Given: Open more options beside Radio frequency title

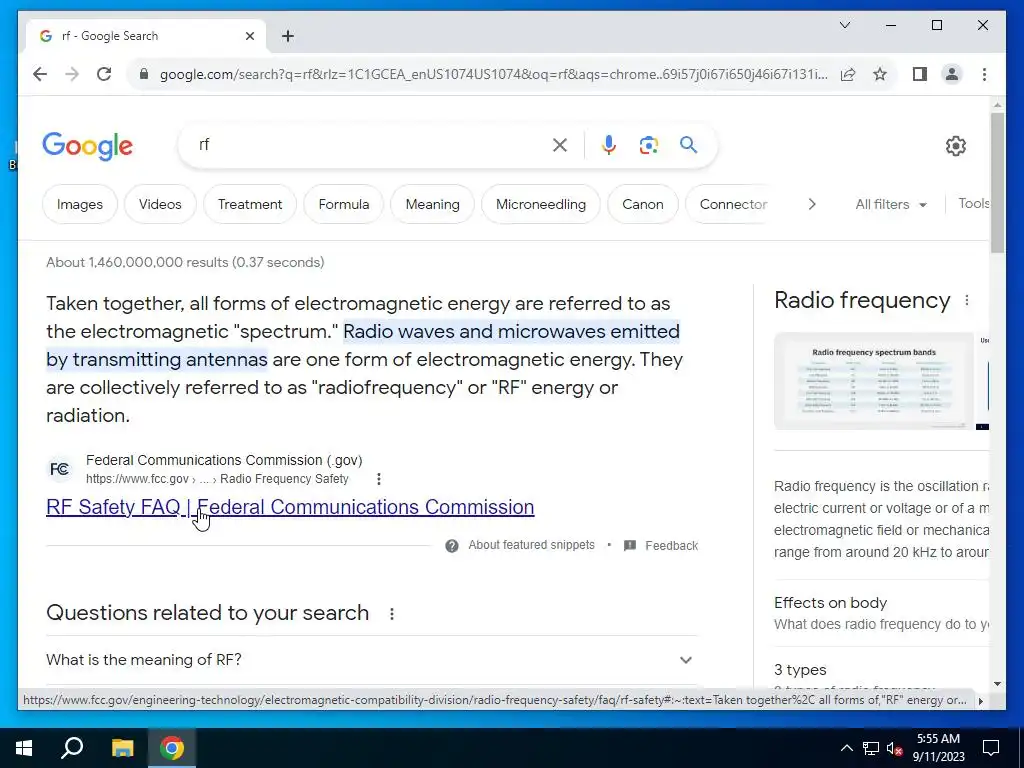Looking at the screenshot, I should point(967,300).
